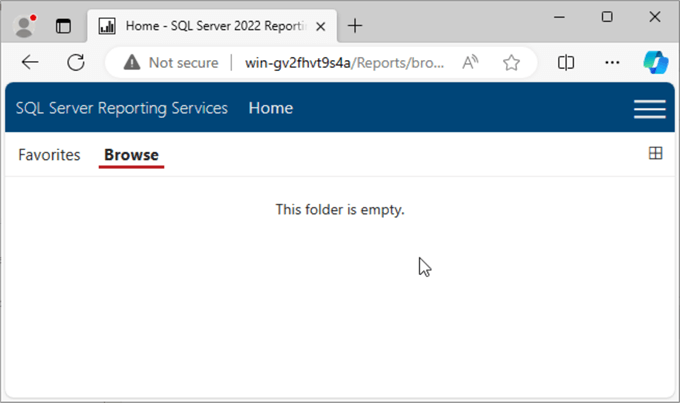
Task: Close the browser window
Action: [655, 17]
